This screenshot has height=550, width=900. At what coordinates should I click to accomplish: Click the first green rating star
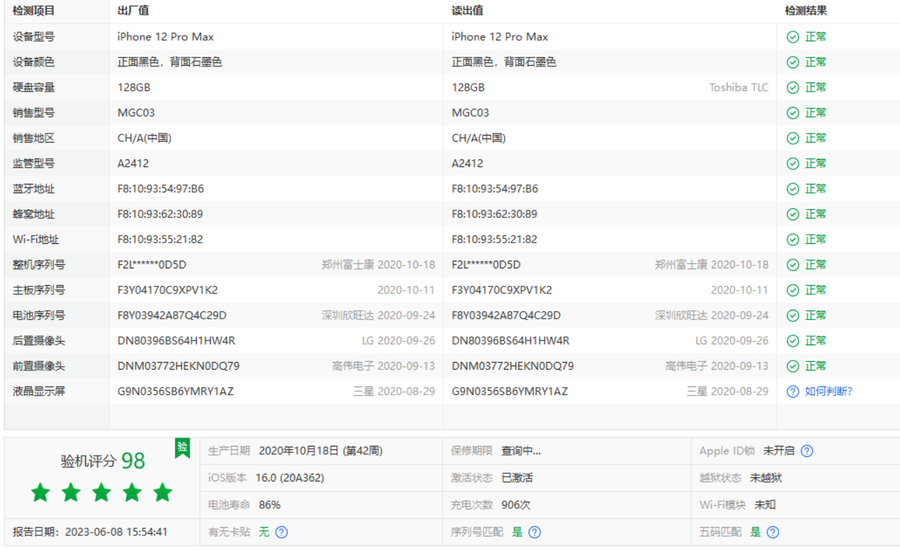pos(41,492)
